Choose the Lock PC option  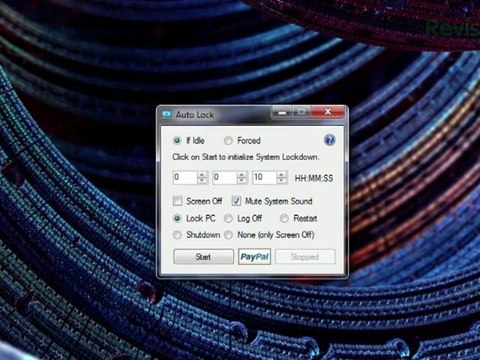tap(177, 219)
